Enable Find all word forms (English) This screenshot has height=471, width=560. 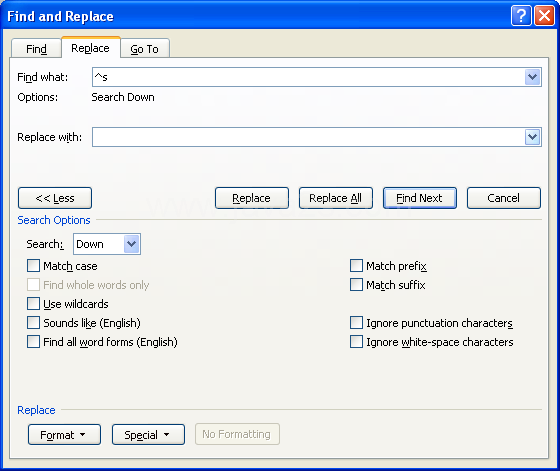[x=33, y=342]
